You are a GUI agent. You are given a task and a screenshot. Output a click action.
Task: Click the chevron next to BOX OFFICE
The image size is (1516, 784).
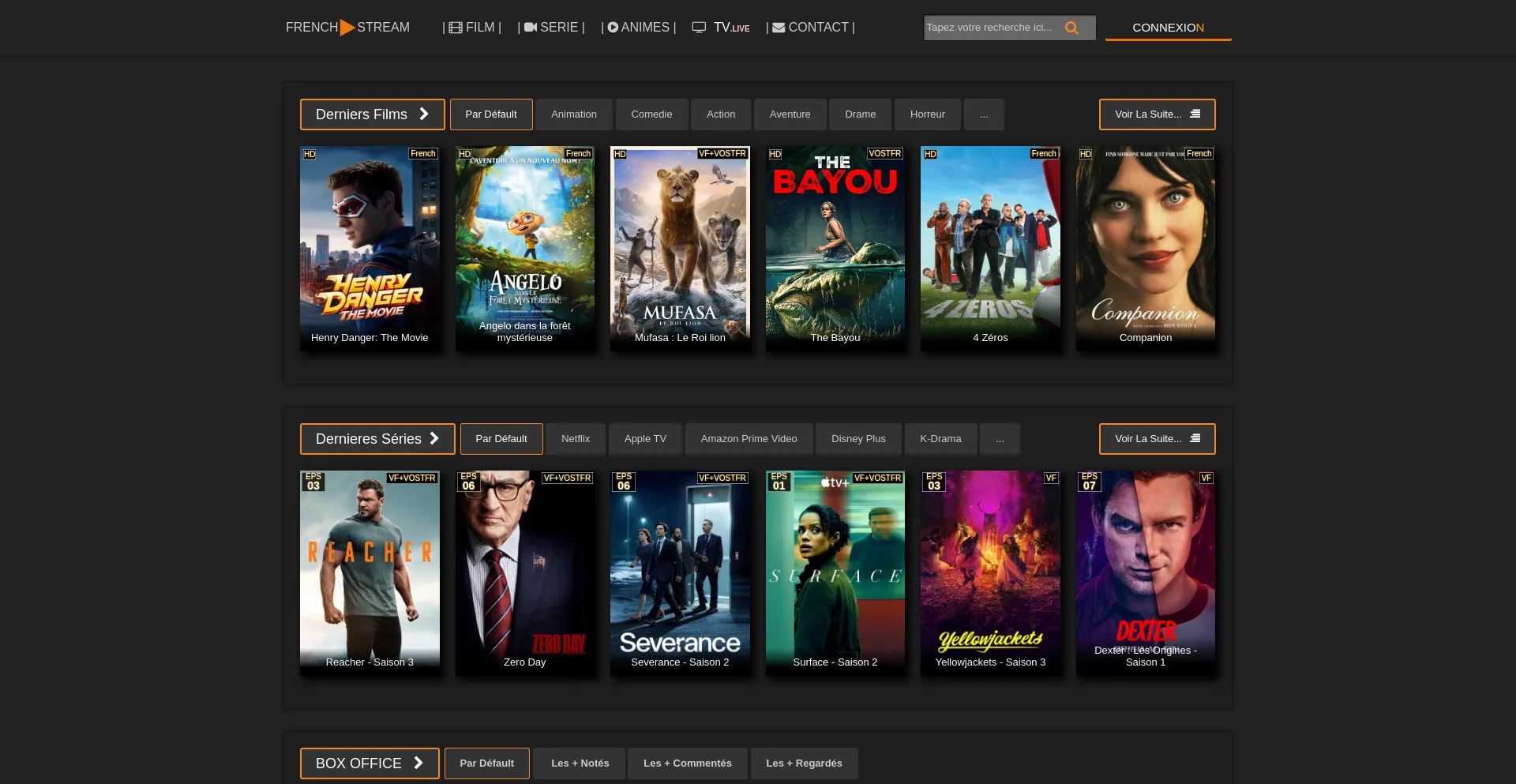pyautogui.click(x=418, y=763)
